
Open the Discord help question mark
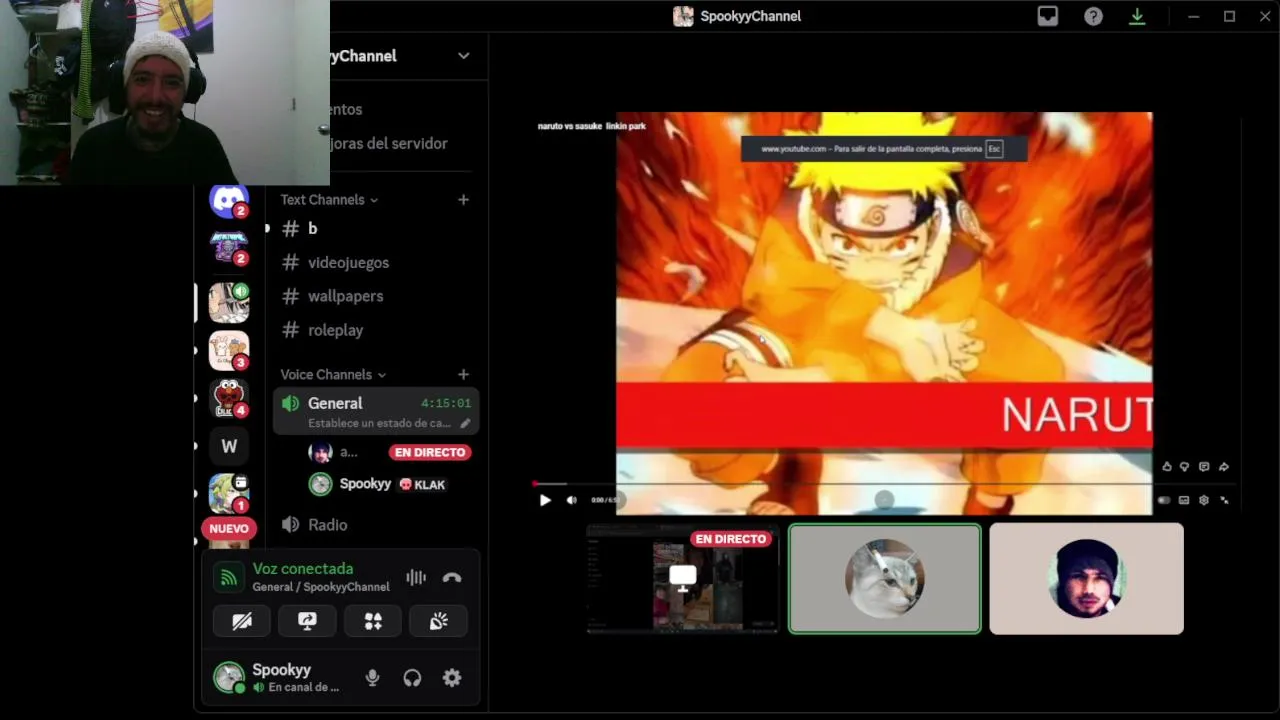(x=1093, y=16)
